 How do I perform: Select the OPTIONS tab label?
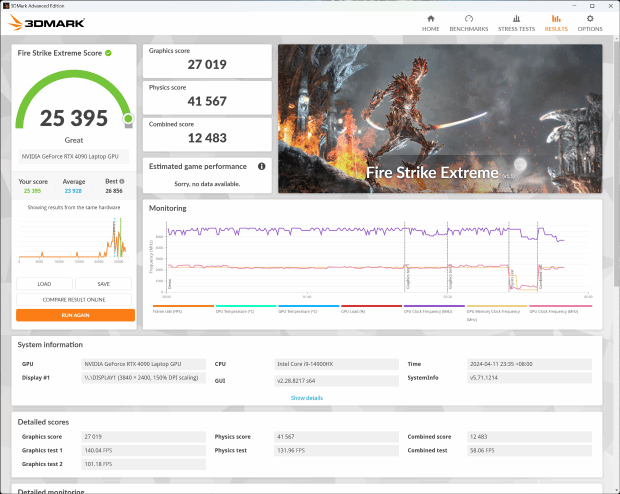tap(590, 29)
